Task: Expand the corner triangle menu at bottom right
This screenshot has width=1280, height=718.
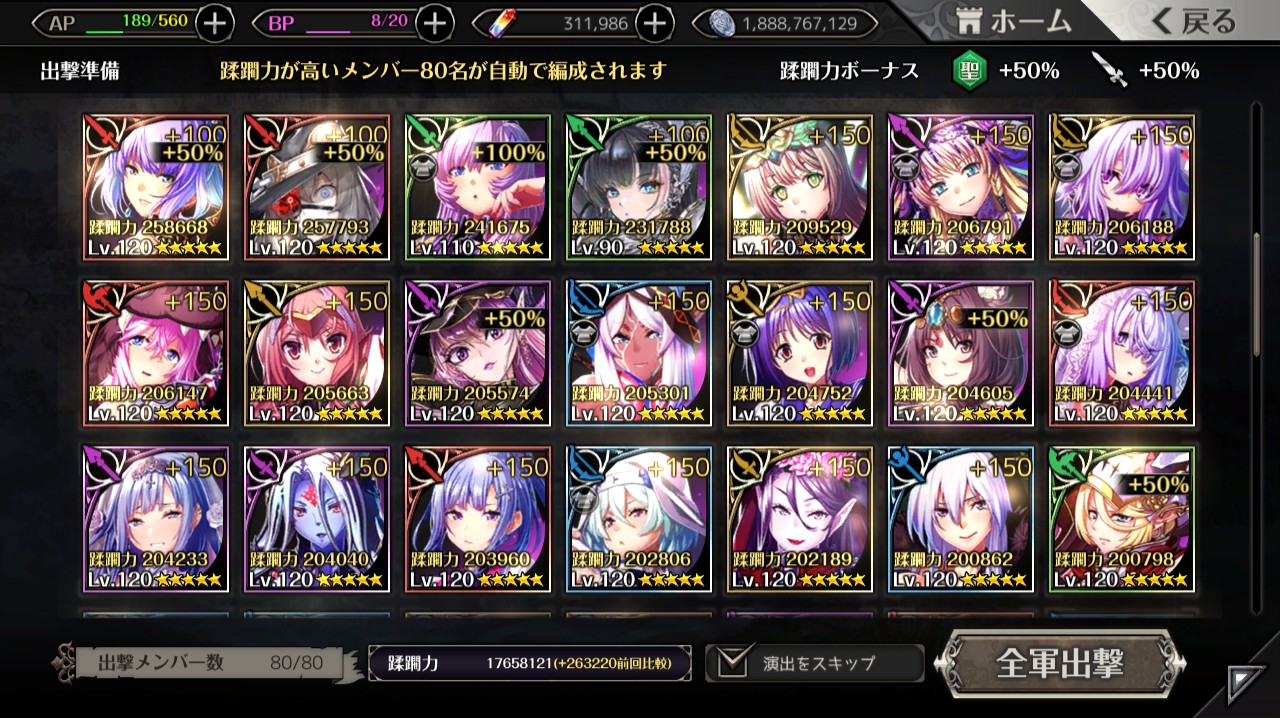Action: [1245, 684]
